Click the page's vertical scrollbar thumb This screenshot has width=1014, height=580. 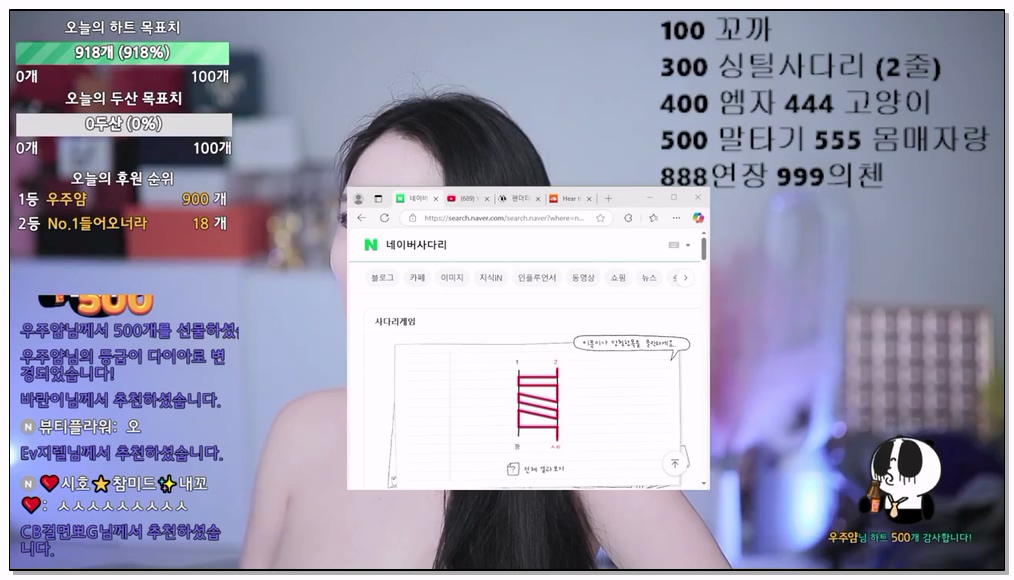704,247
